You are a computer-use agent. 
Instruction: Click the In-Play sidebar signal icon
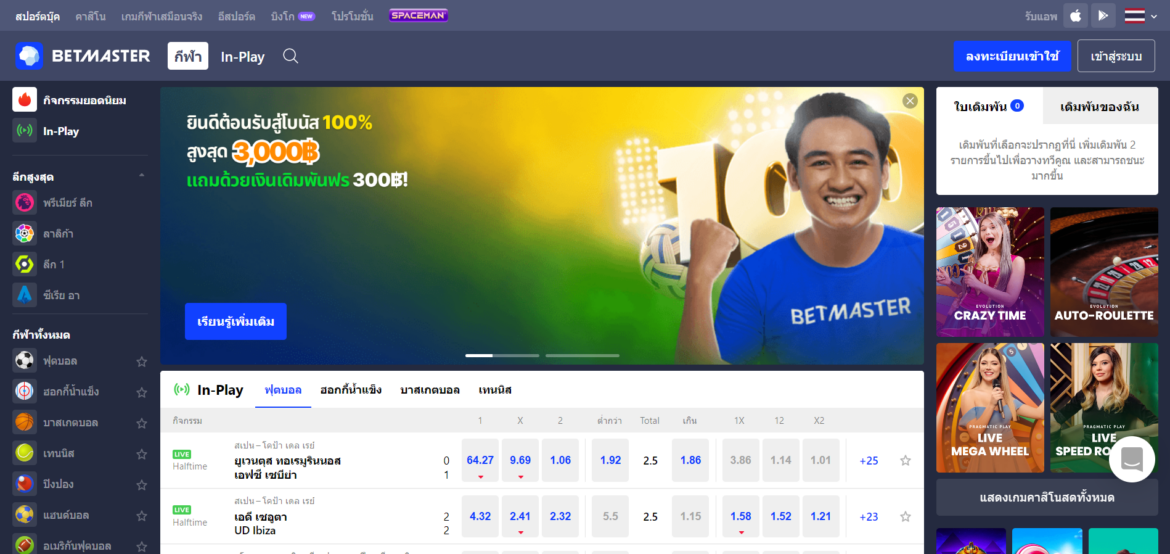click(25, 131)
